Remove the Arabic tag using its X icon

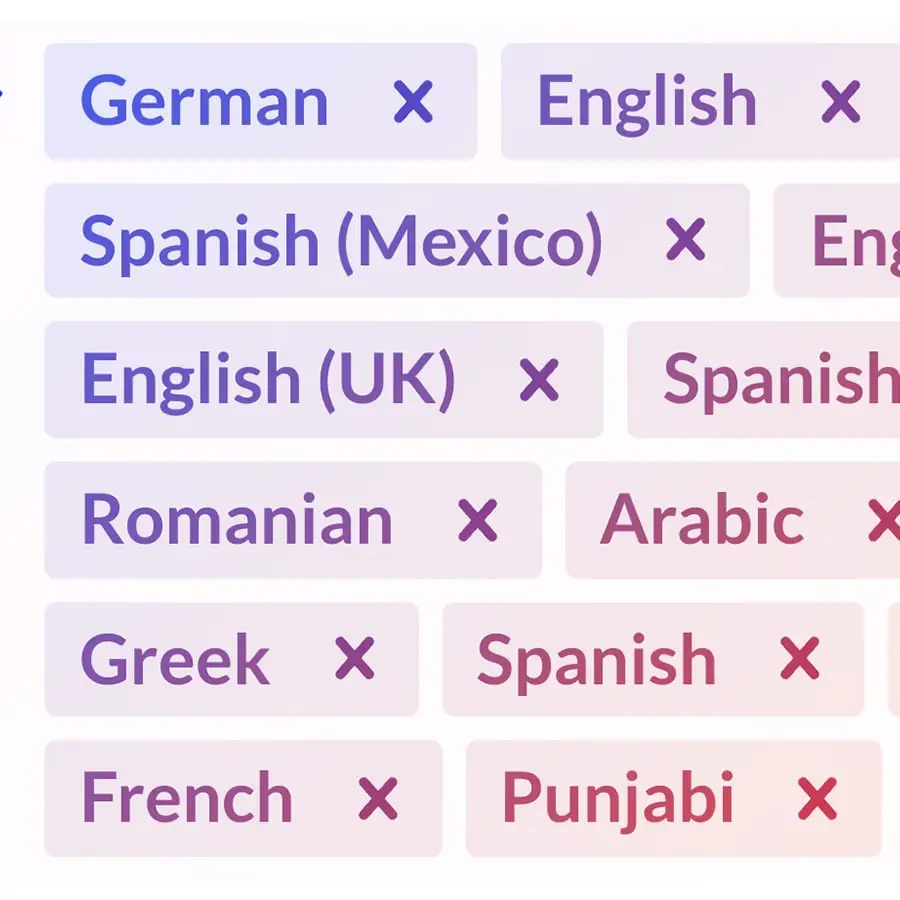(884, 520)
